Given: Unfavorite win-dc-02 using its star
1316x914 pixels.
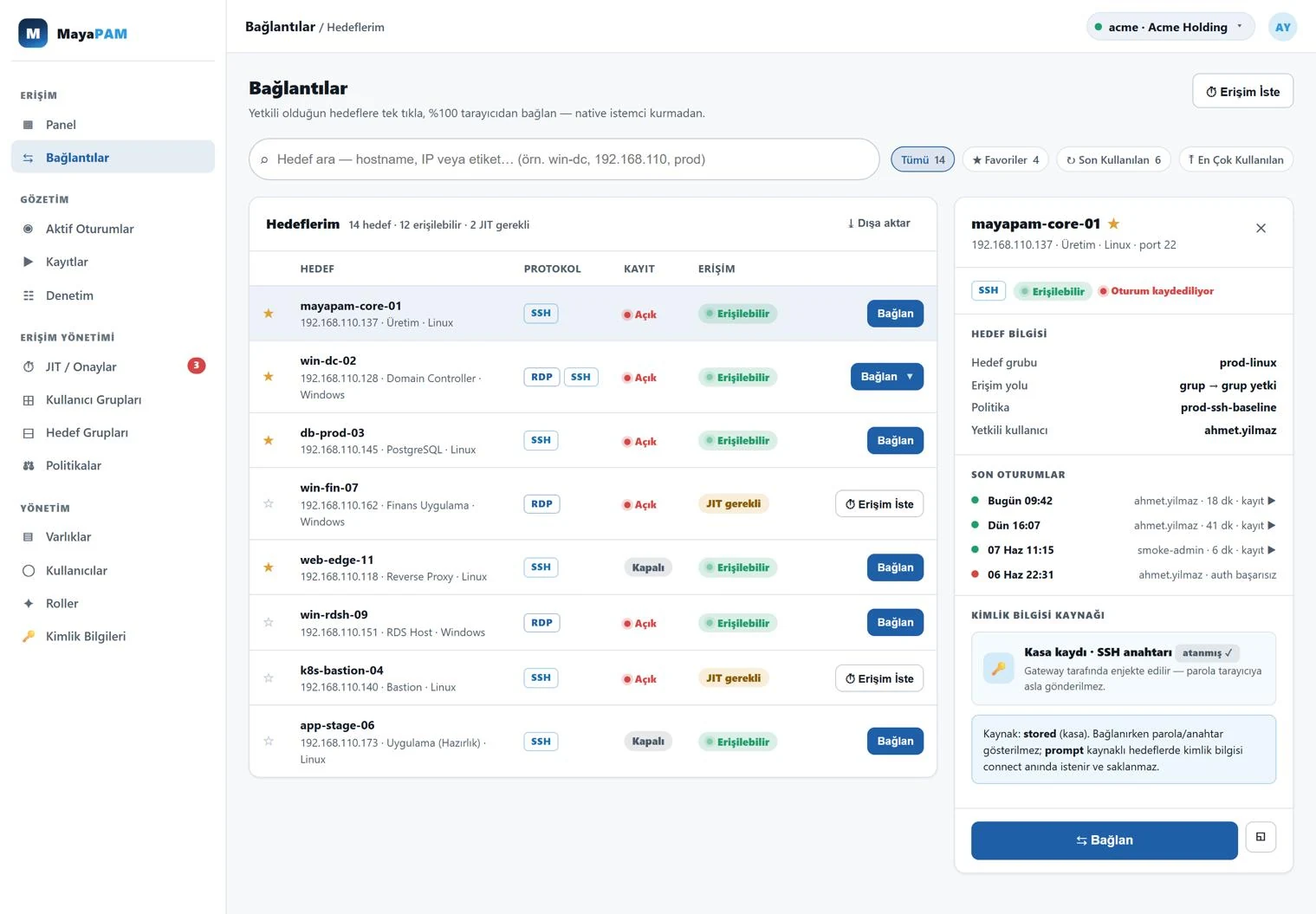Looking at the screenshot, I should [269, 377].
